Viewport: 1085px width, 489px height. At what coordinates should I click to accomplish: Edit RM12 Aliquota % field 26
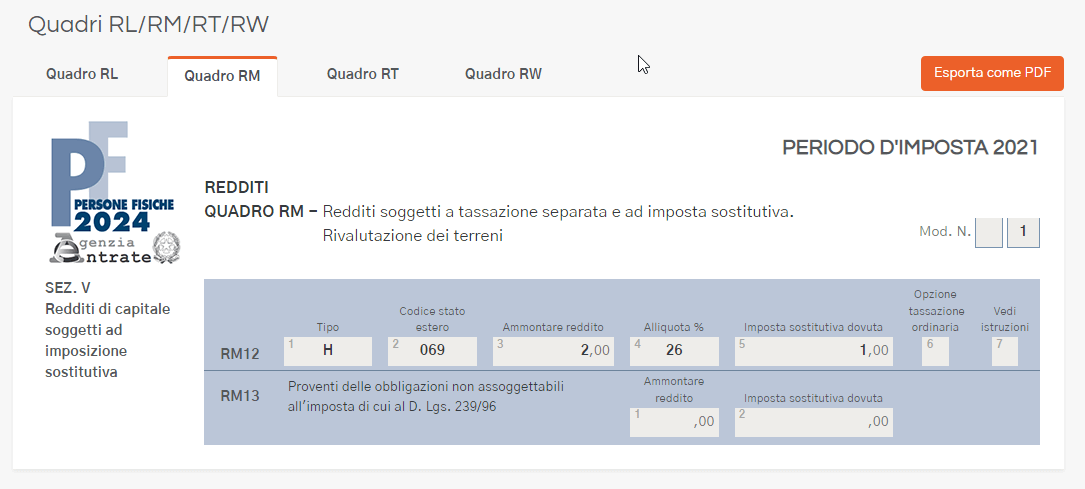(x=674, y=351)
